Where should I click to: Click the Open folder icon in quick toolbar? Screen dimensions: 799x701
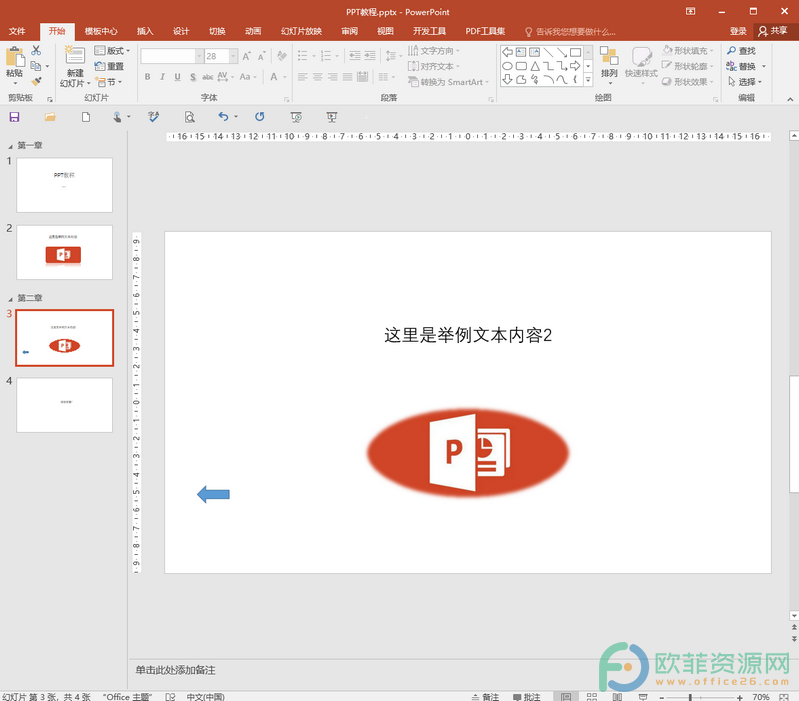click(x=50, y=117)
